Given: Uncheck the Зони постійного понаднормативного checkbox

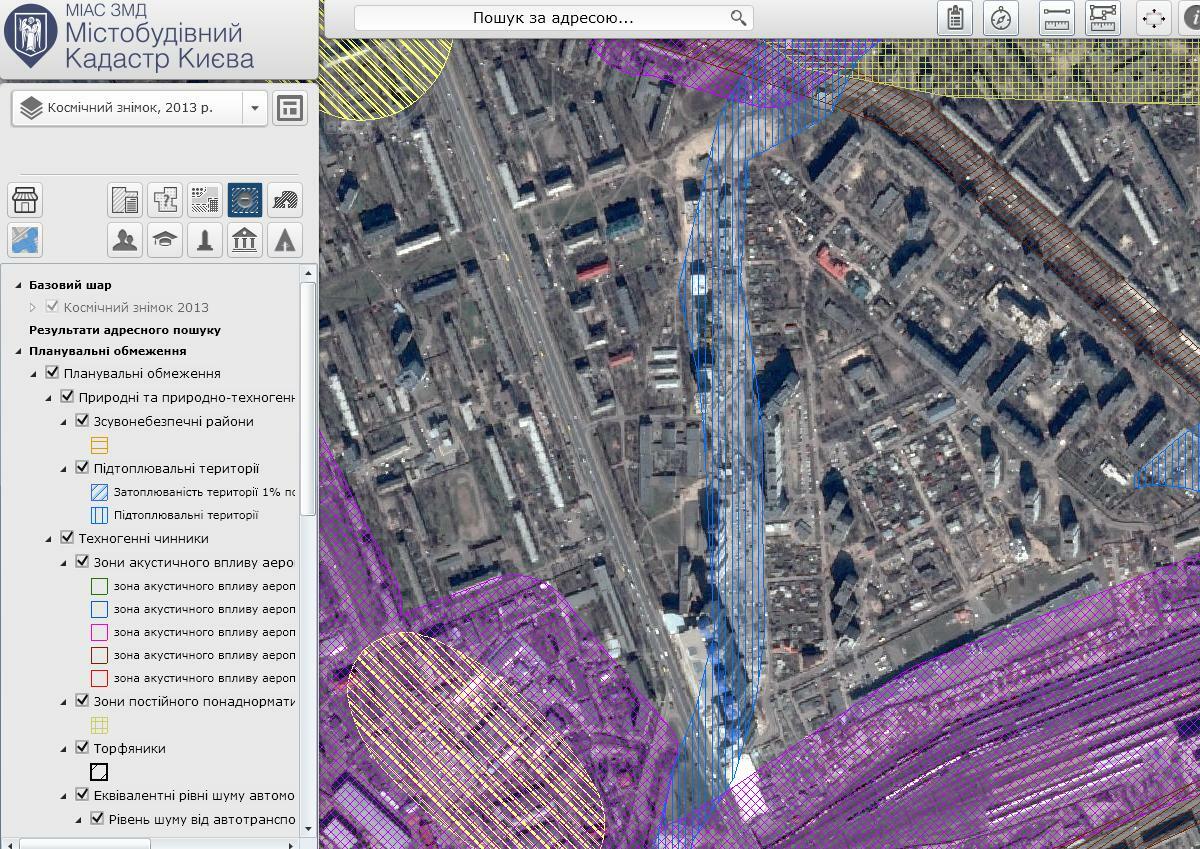Looking at the screenshot, I should point(83,701).
